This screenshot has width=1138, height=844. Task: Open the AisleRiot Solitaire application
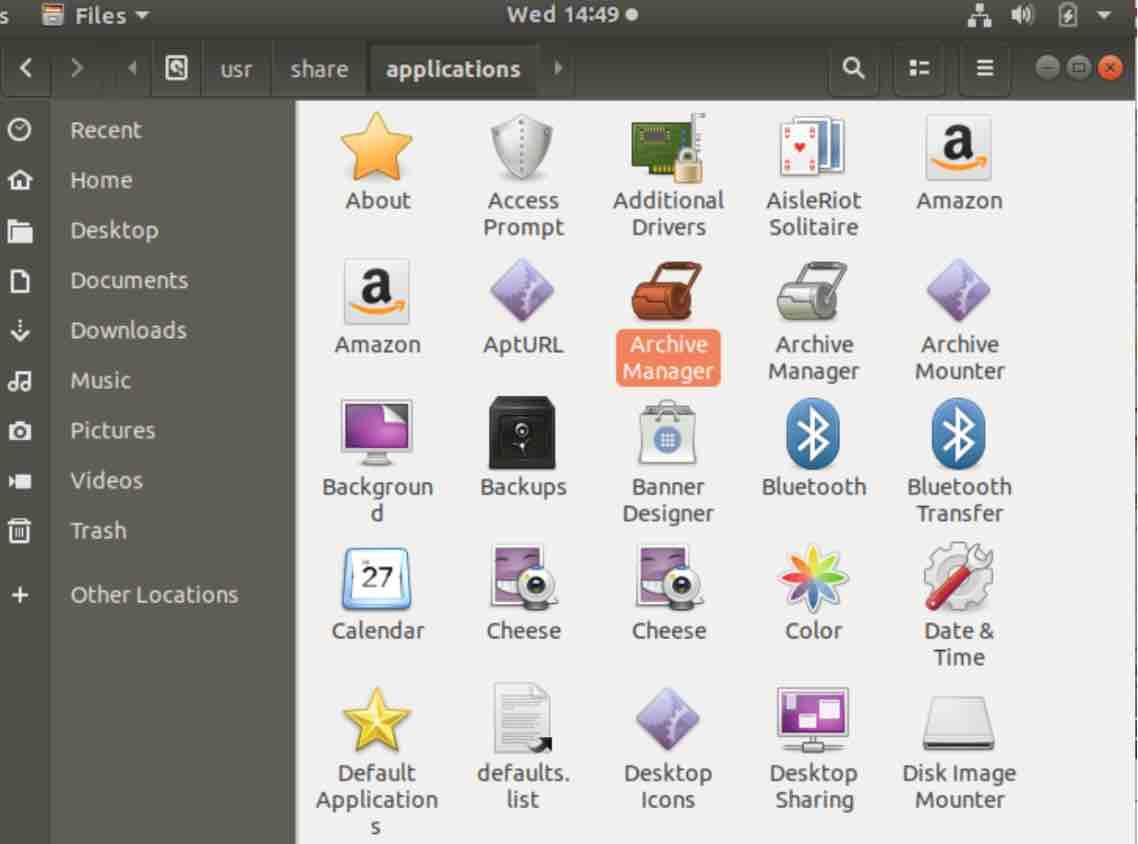(x=814, y=148)
